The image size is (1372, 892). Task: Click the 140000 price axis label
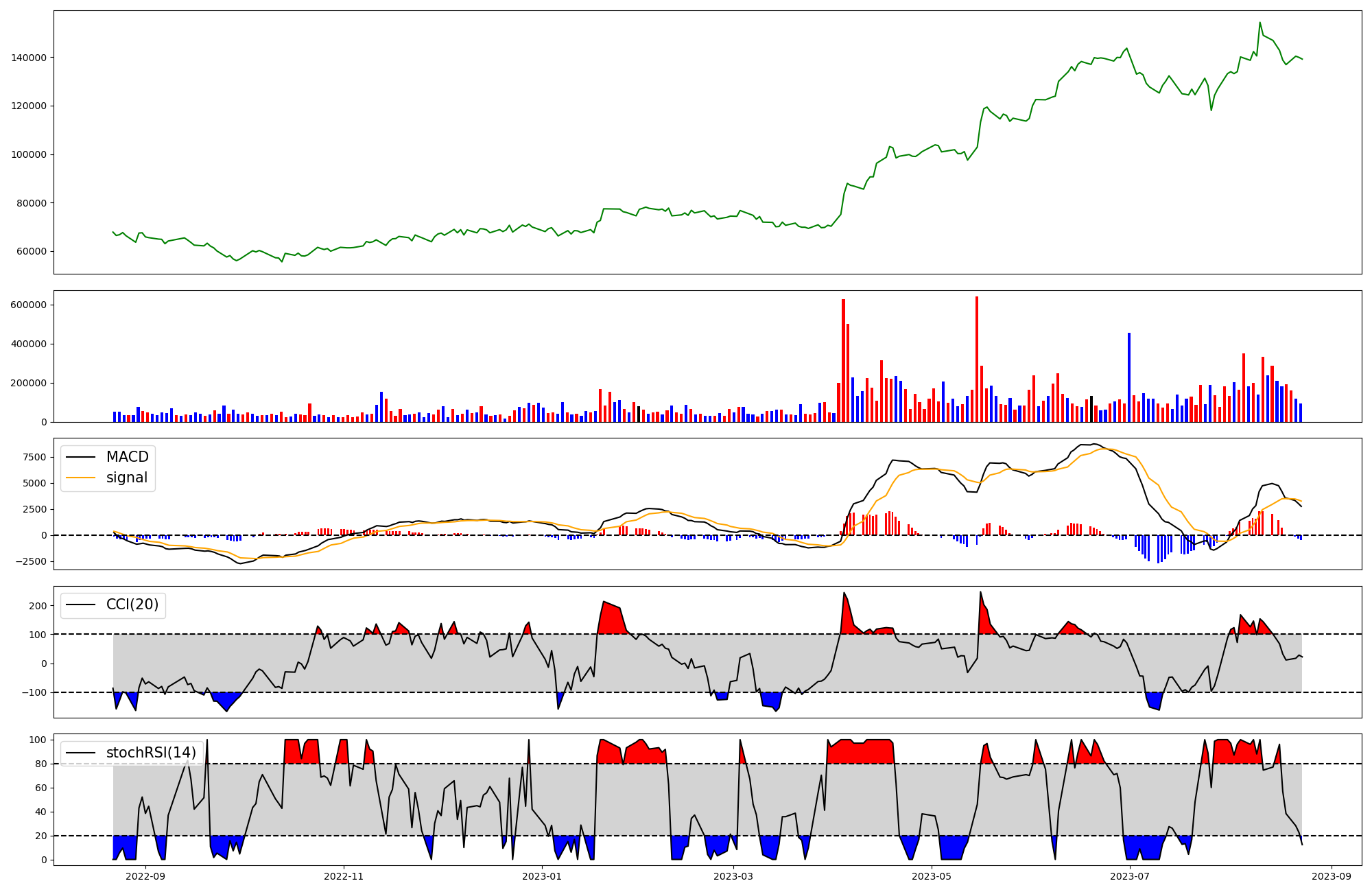click(29, 58)
